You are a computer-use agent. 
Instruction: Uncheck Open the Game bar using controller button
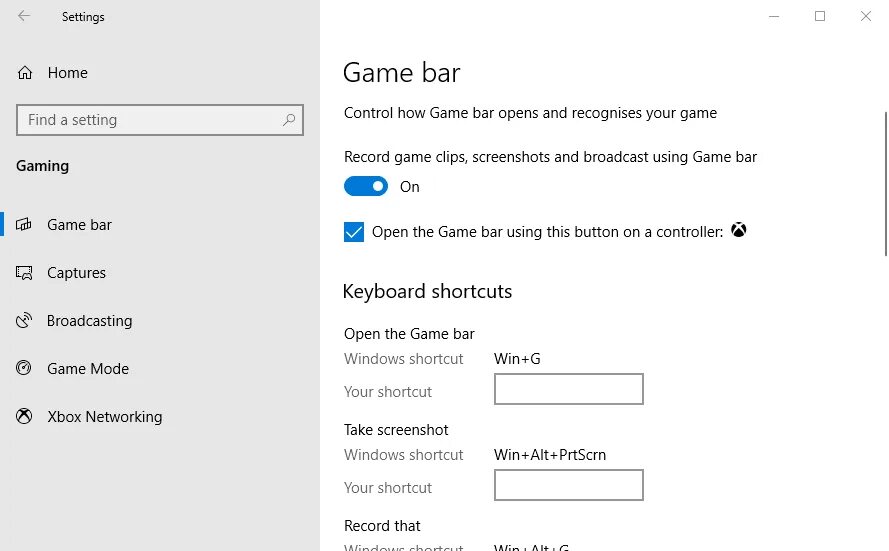click(354, 232)
